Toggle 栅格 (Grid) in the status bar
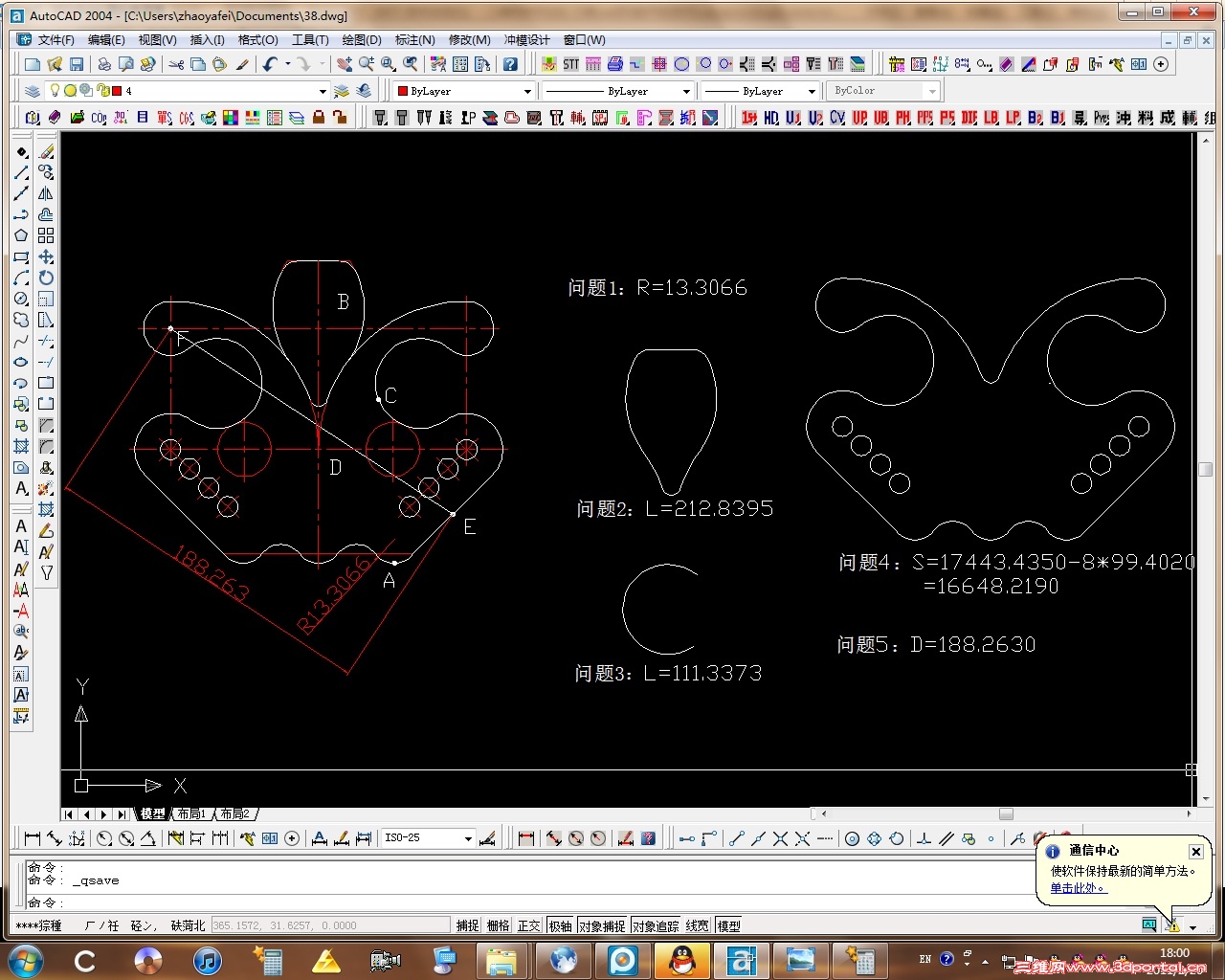Image resolution: width=1225 pixels, height=980 pixels. tap(499, 925)
